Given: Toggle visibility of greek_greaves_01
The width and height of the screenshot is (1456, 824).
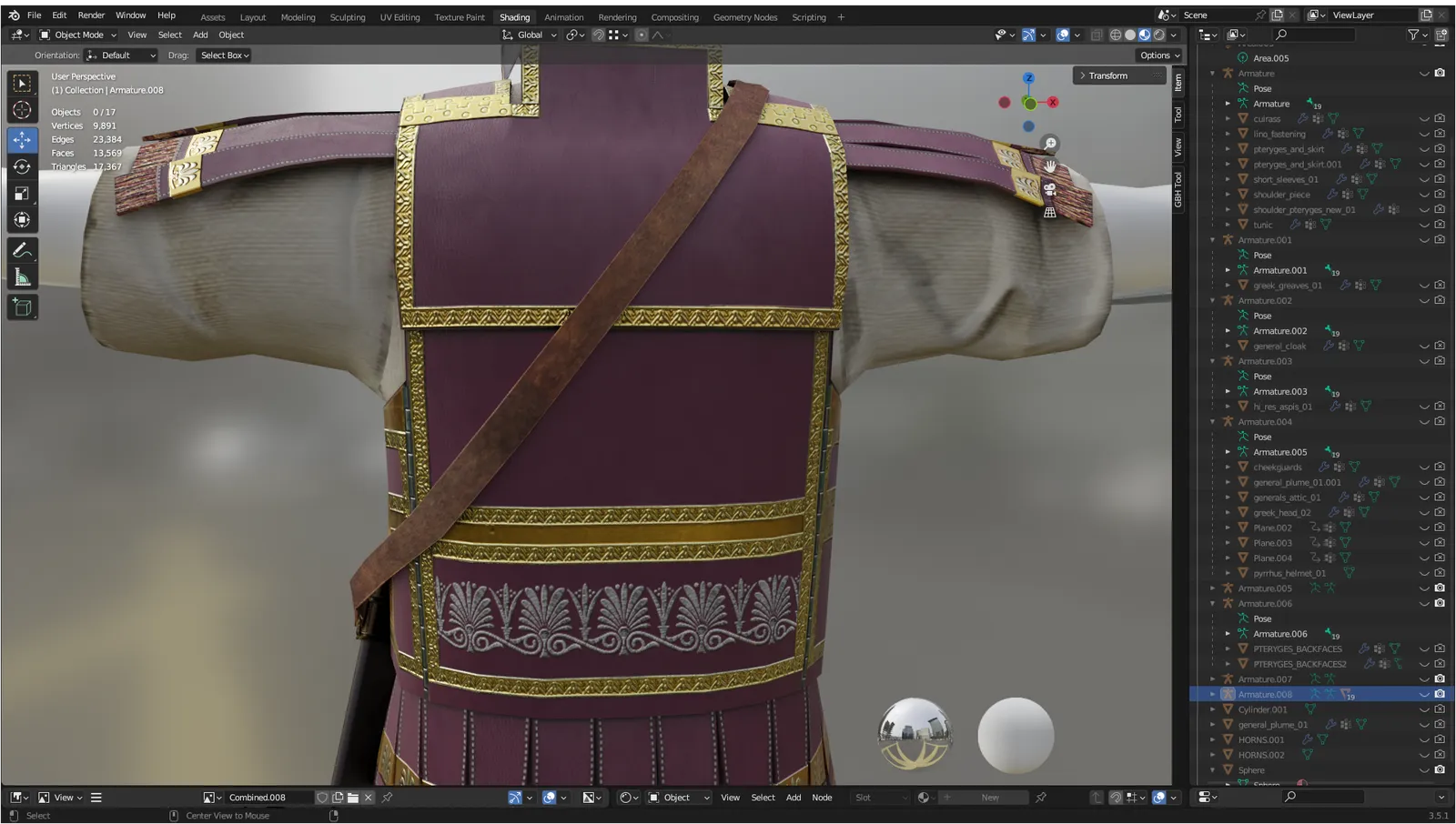Looking at the screenshot, I should coord(1424,286).
